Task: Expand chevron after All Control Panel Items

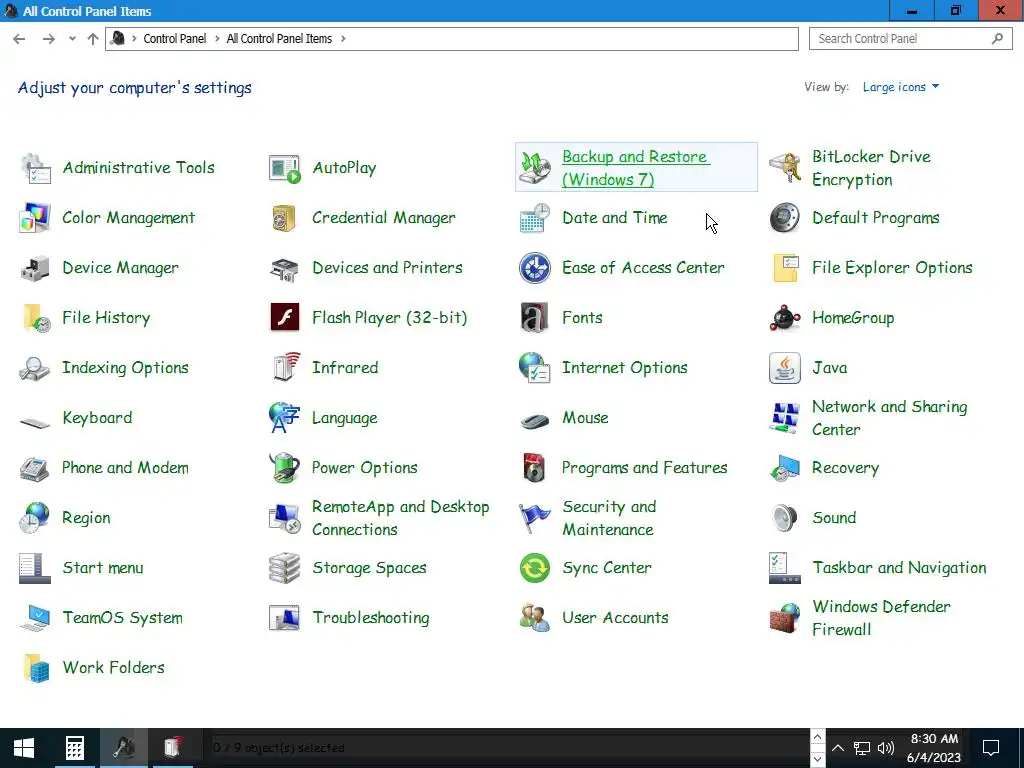Action: coord(343,39)
